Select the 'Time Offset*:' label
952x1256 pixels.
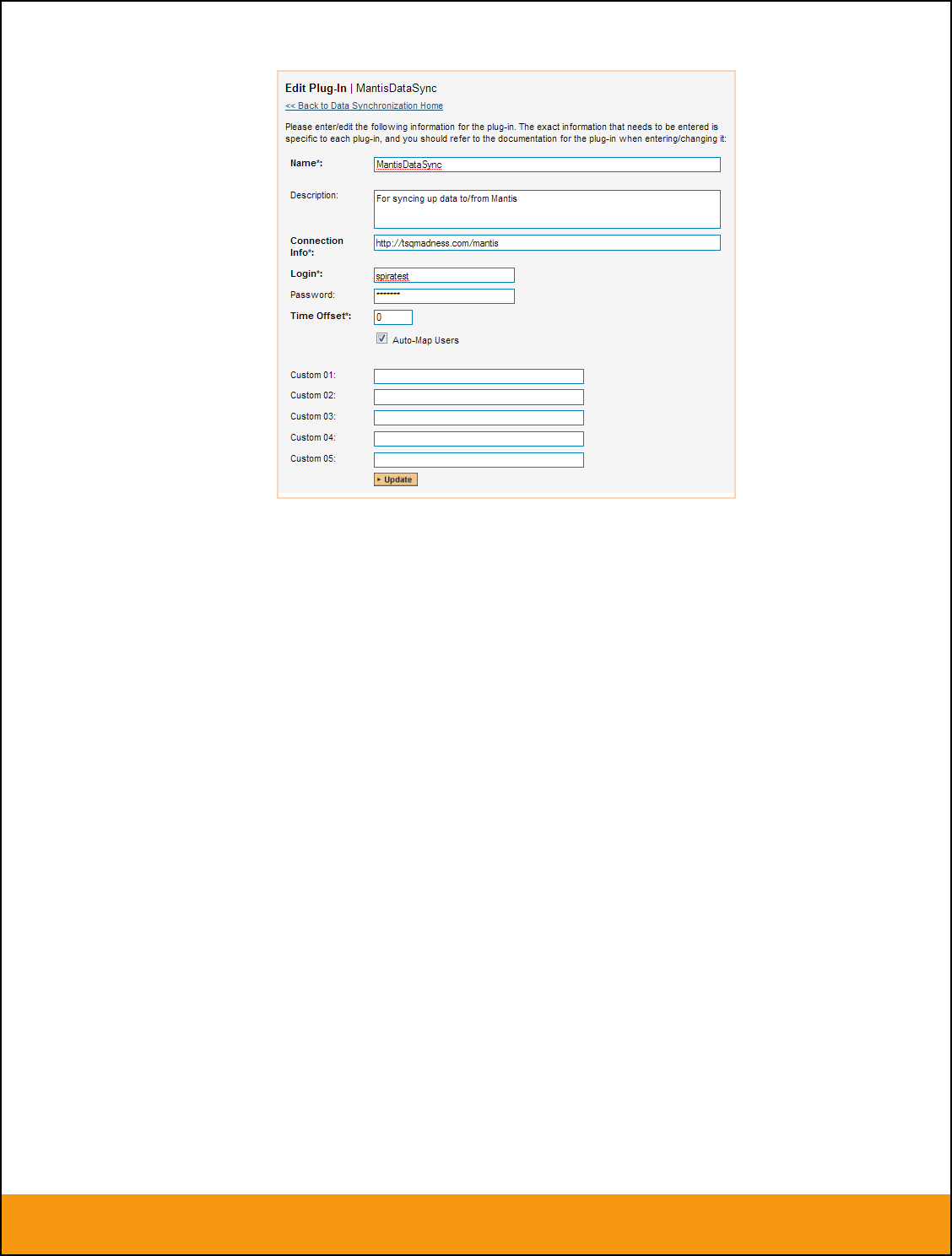coord(321,316)
